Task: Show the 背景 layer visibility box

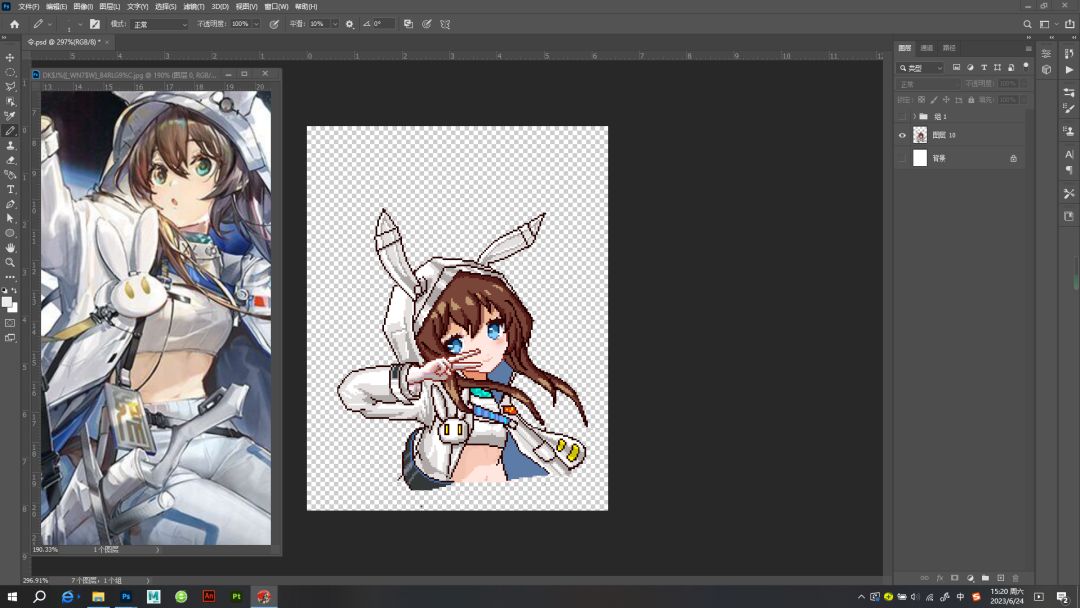Action: pyautogui.click(x=902, y=158)
